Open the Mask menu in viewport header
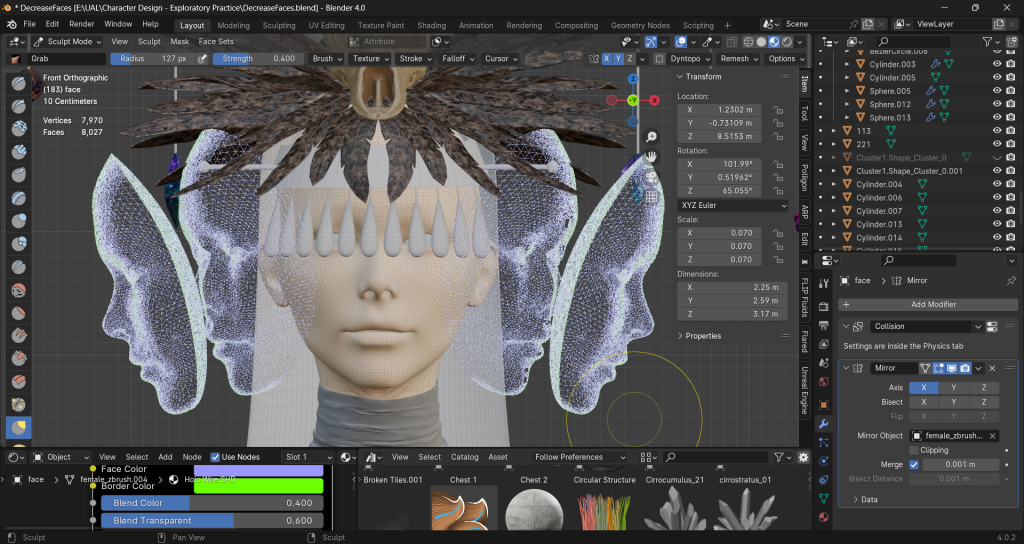The height and width of the screenshot is (544, 1024). pos(180,42)
